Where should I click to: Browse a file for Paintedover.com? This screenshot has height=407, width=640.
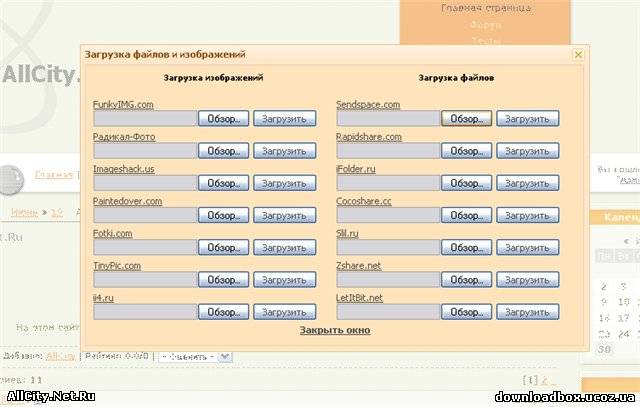coord(223,216)
